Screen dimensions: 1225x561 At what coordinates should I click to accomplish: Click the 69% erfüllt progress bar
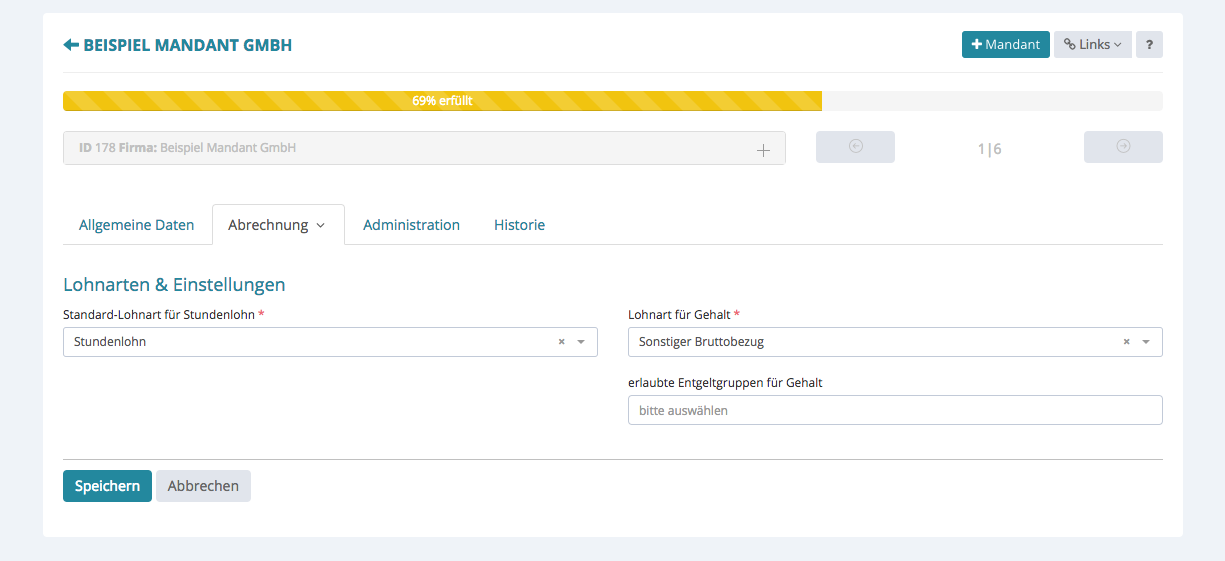[x=442, y=101]
